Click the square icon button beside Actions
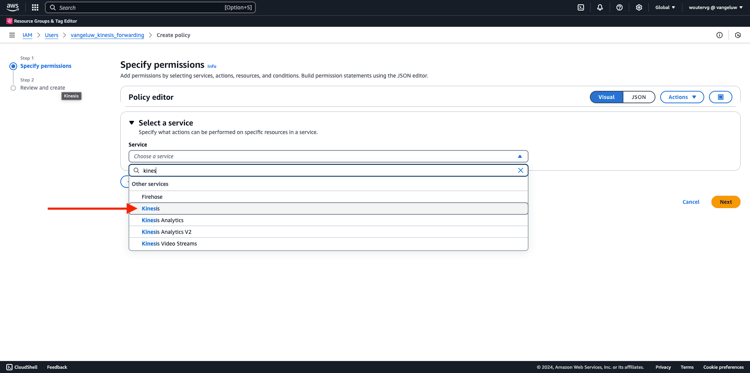The width and height of the screenshot is (750, 373). click(721, 97)
